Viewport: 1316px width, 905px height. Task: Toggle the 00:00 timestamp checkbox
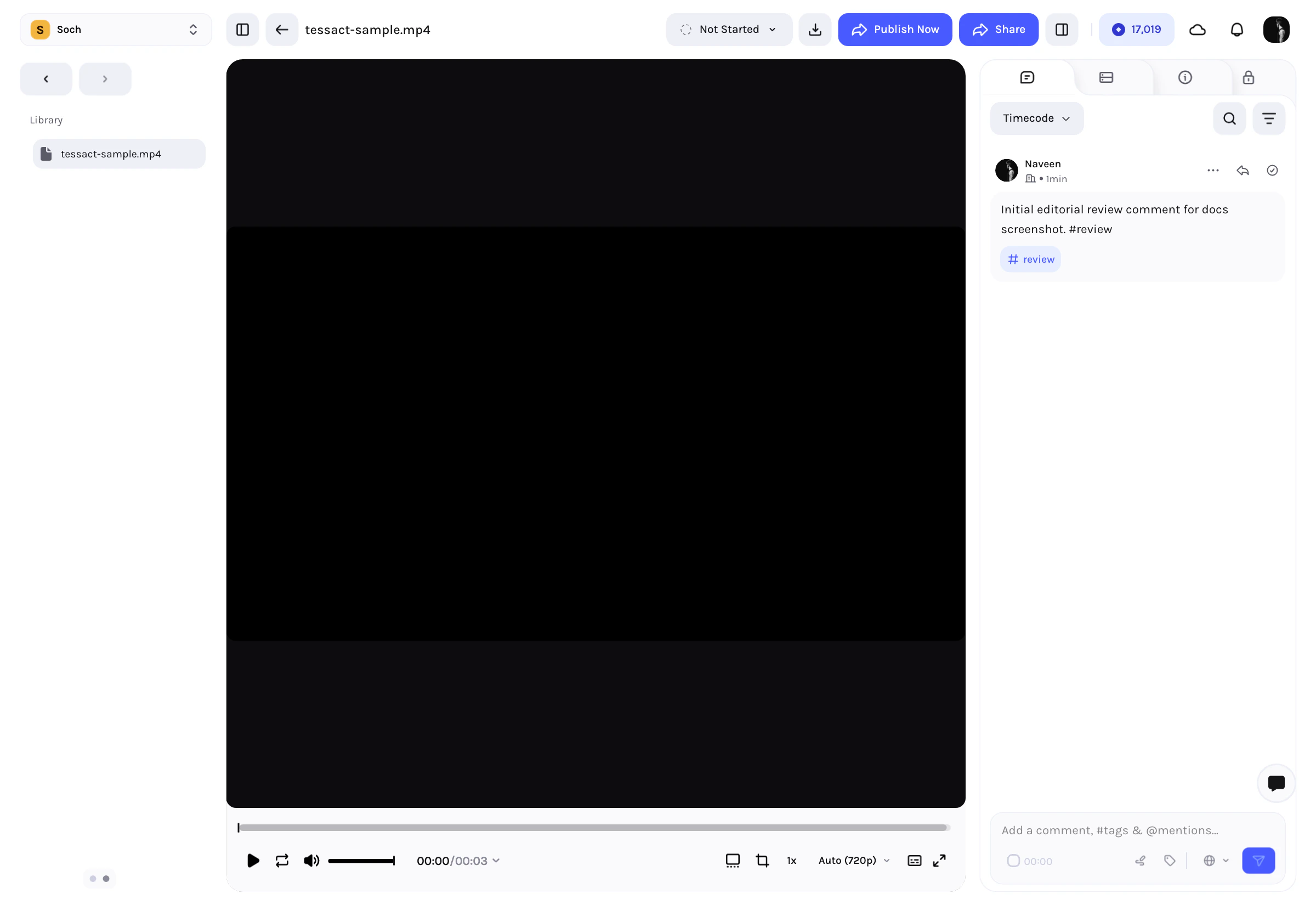1013,861
